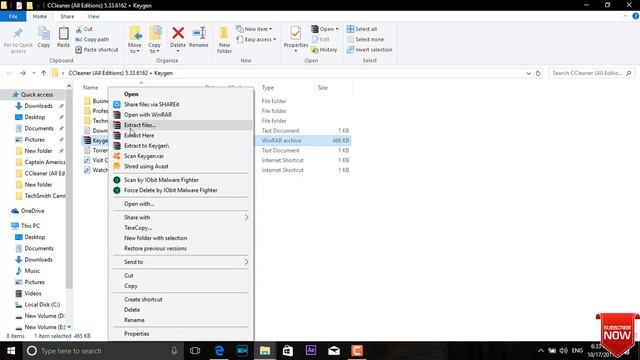Open After Effects from taskbar
Screen dimensions: 640x360
(311, 351)
